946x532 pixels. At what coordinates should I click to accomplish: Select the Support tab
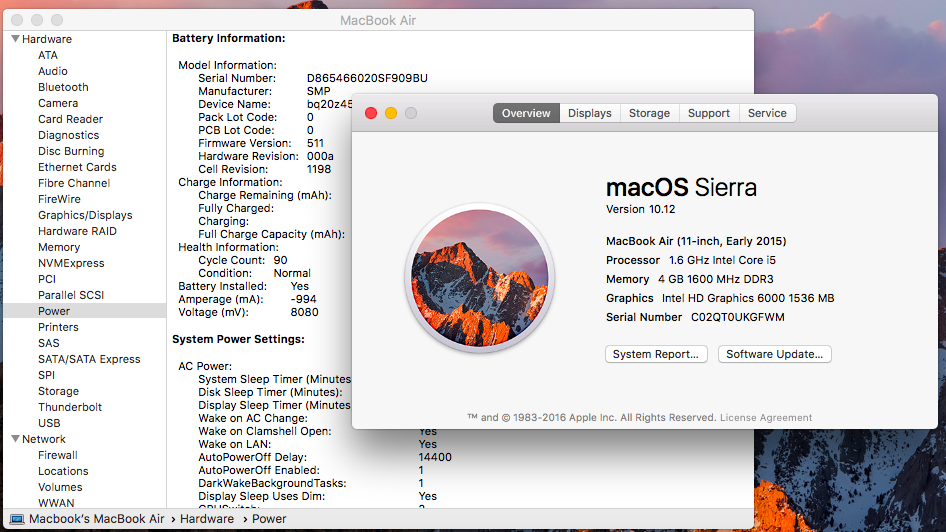[708, 113]
